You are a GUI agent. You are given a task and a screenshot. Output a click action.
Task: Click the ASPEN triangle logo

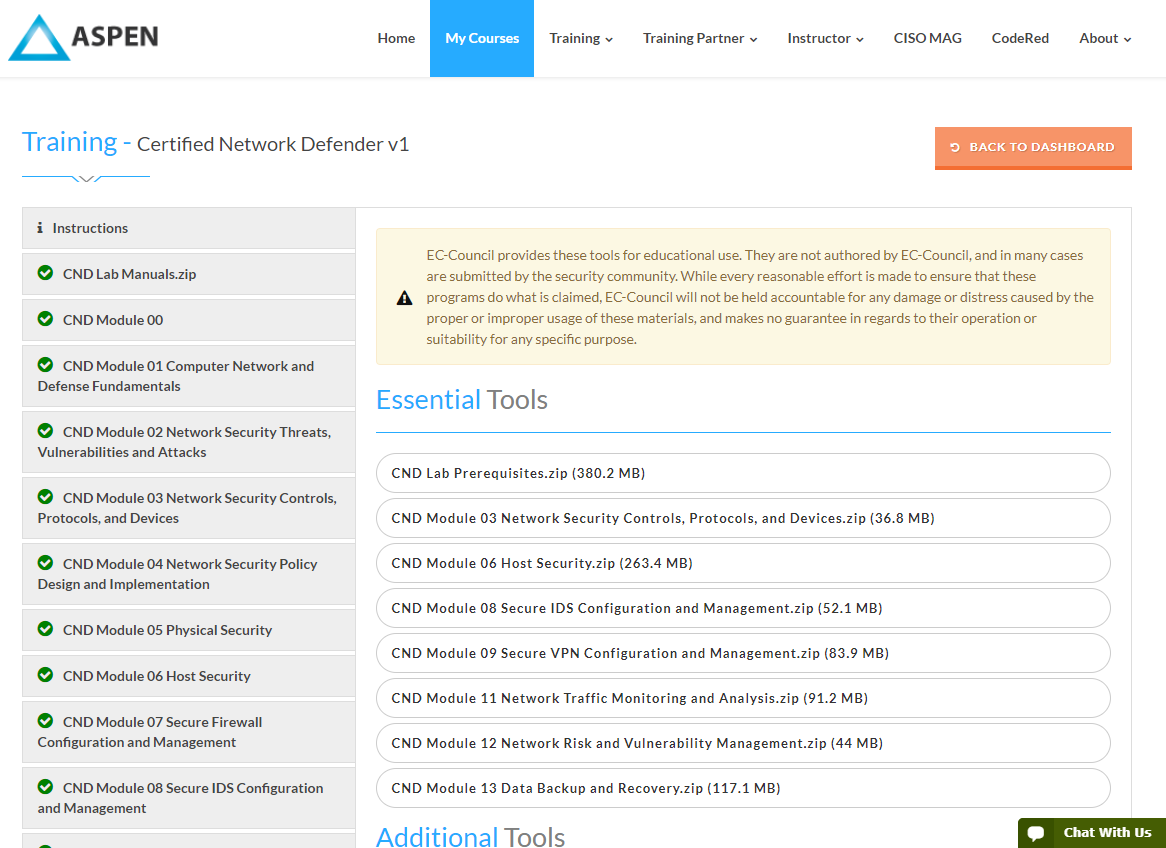point(39,38)
